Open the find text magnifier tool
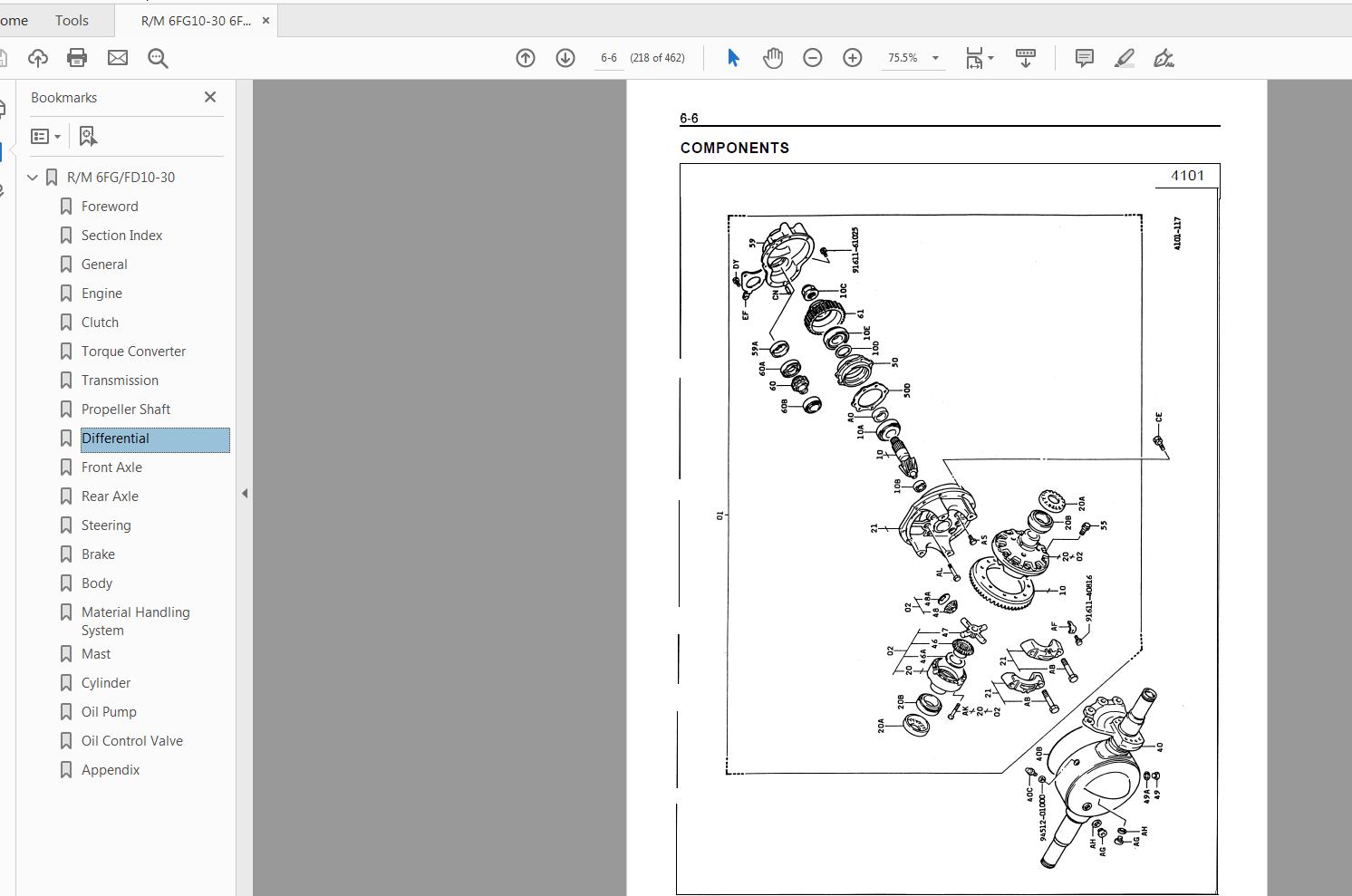Screen dimensions: 1352x896 click(159, 58)
